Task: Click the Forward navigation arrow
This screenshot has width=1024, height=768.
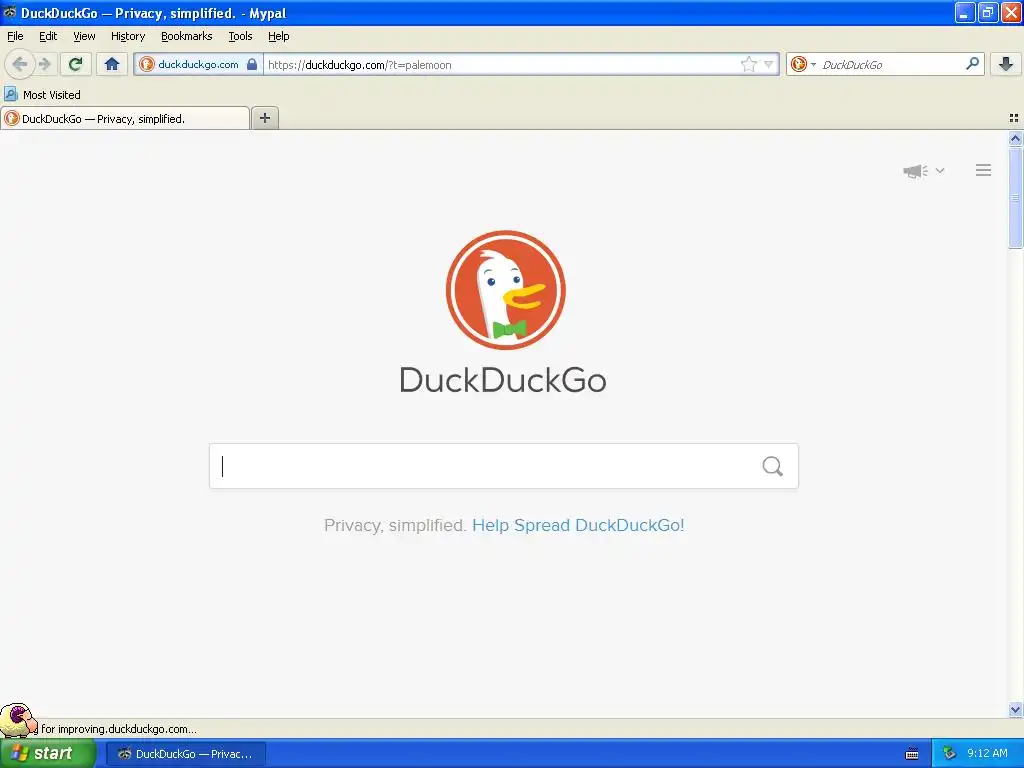Action: coord(44,64)
